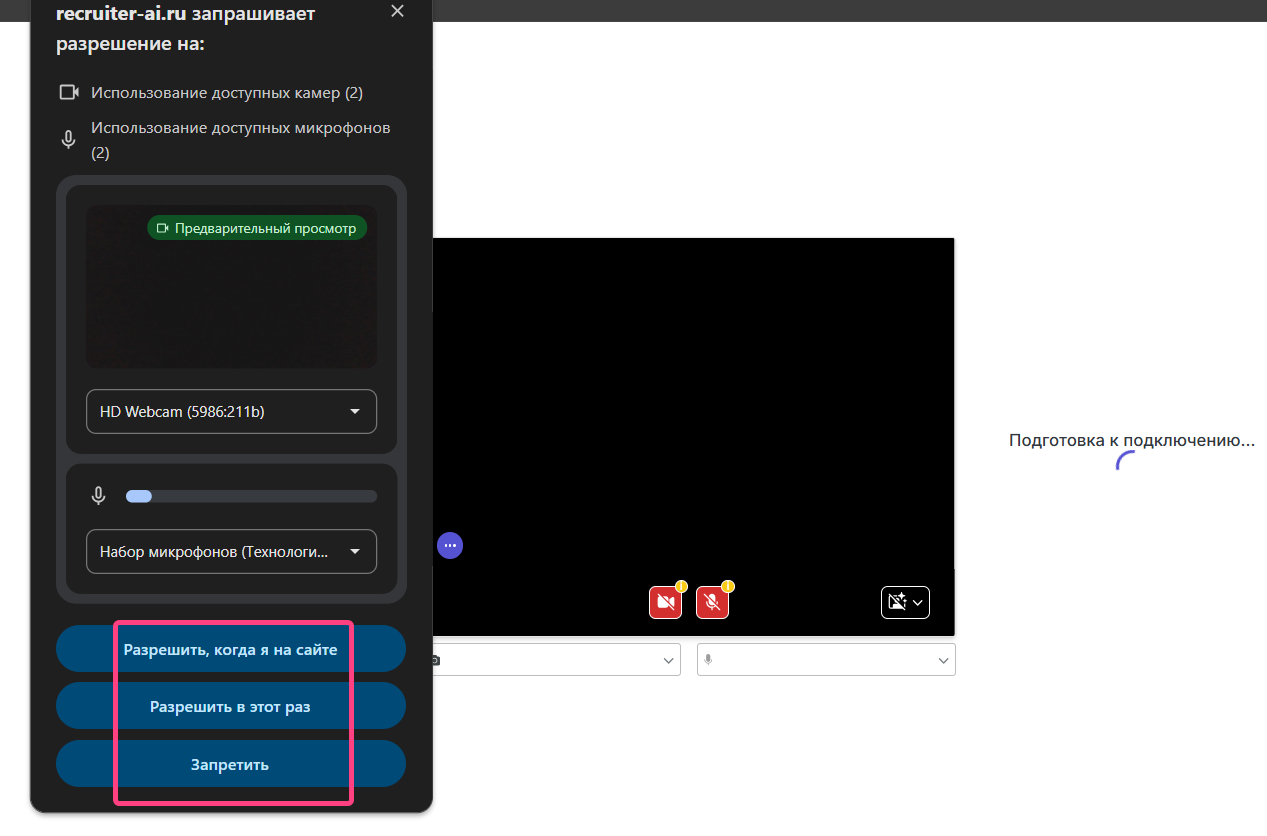The width and height of the screenshot is (1267, 836).
Task: Click the microphone icon in the permission list
Action: tap(69, 140)
